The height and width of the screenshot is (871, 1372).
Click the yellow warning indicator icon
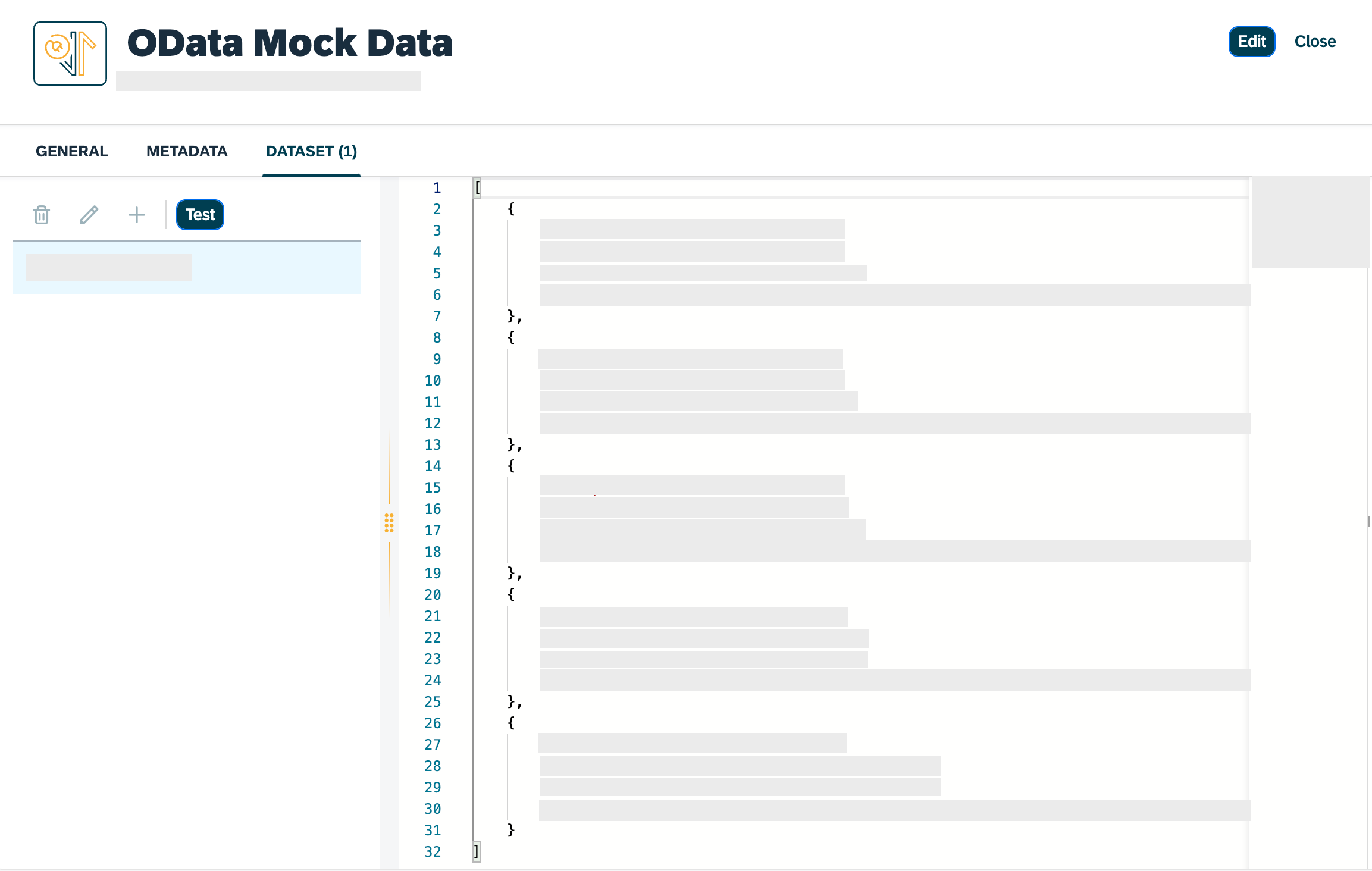point(389,521)
